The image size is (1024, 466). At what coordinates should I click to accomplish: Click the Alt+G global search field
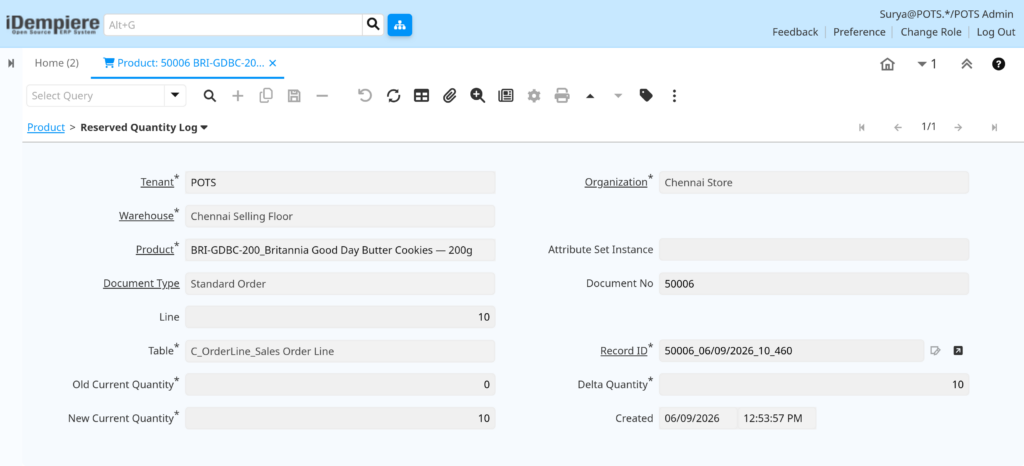point(233,25)
